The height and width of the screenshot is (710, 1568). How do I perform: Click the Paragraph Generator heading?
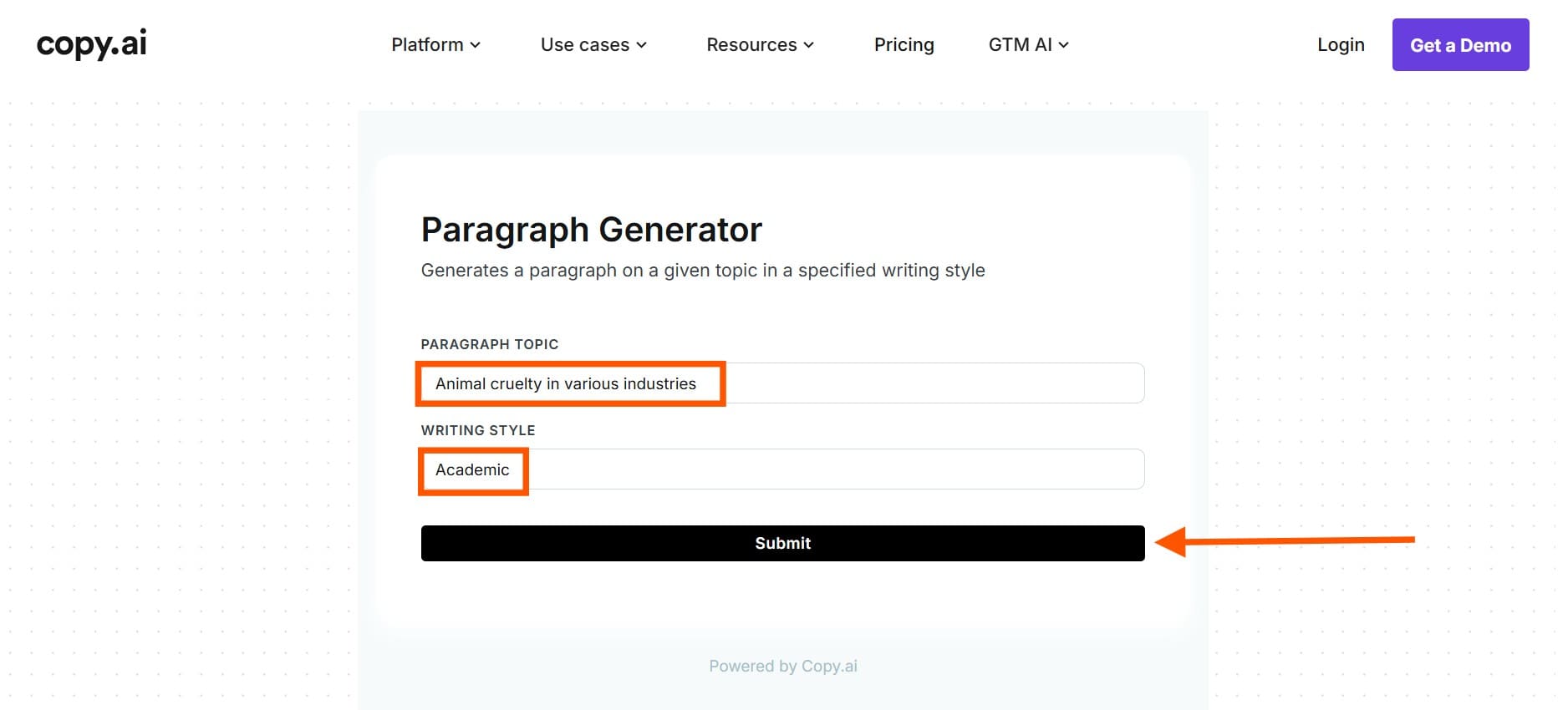click(591, 230)
